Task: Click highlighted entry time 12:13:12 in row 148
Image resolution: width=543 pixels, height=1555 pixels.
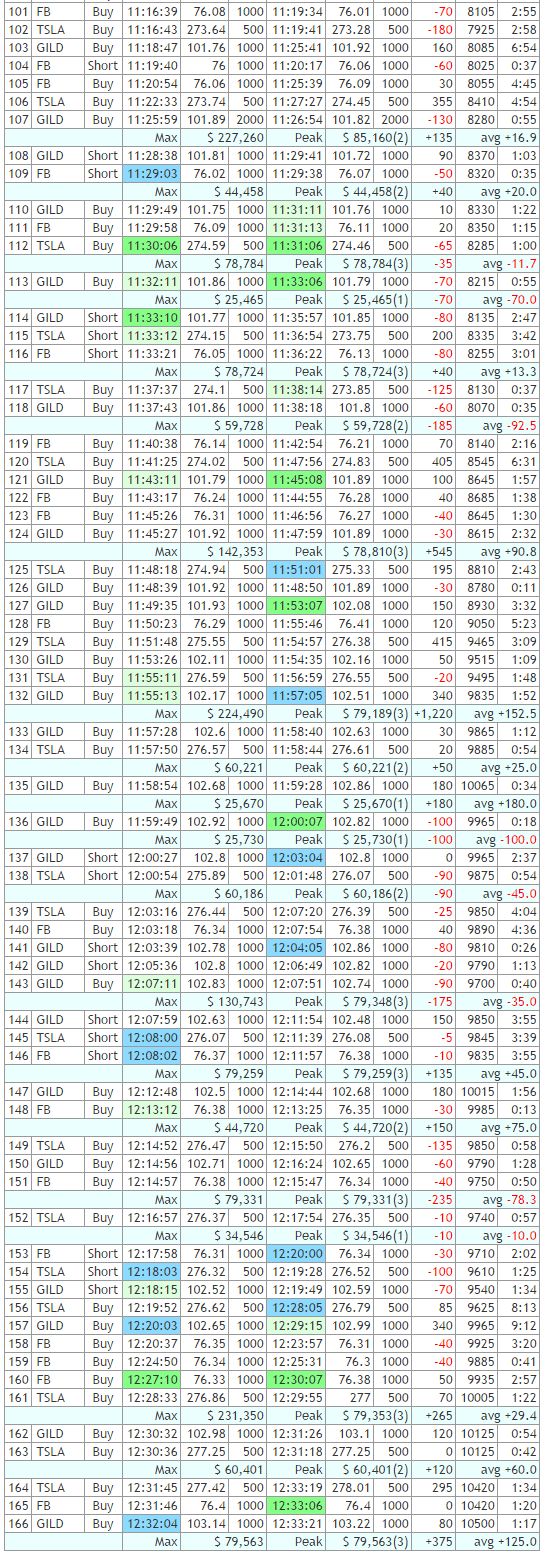Action: pos(152,1109)
